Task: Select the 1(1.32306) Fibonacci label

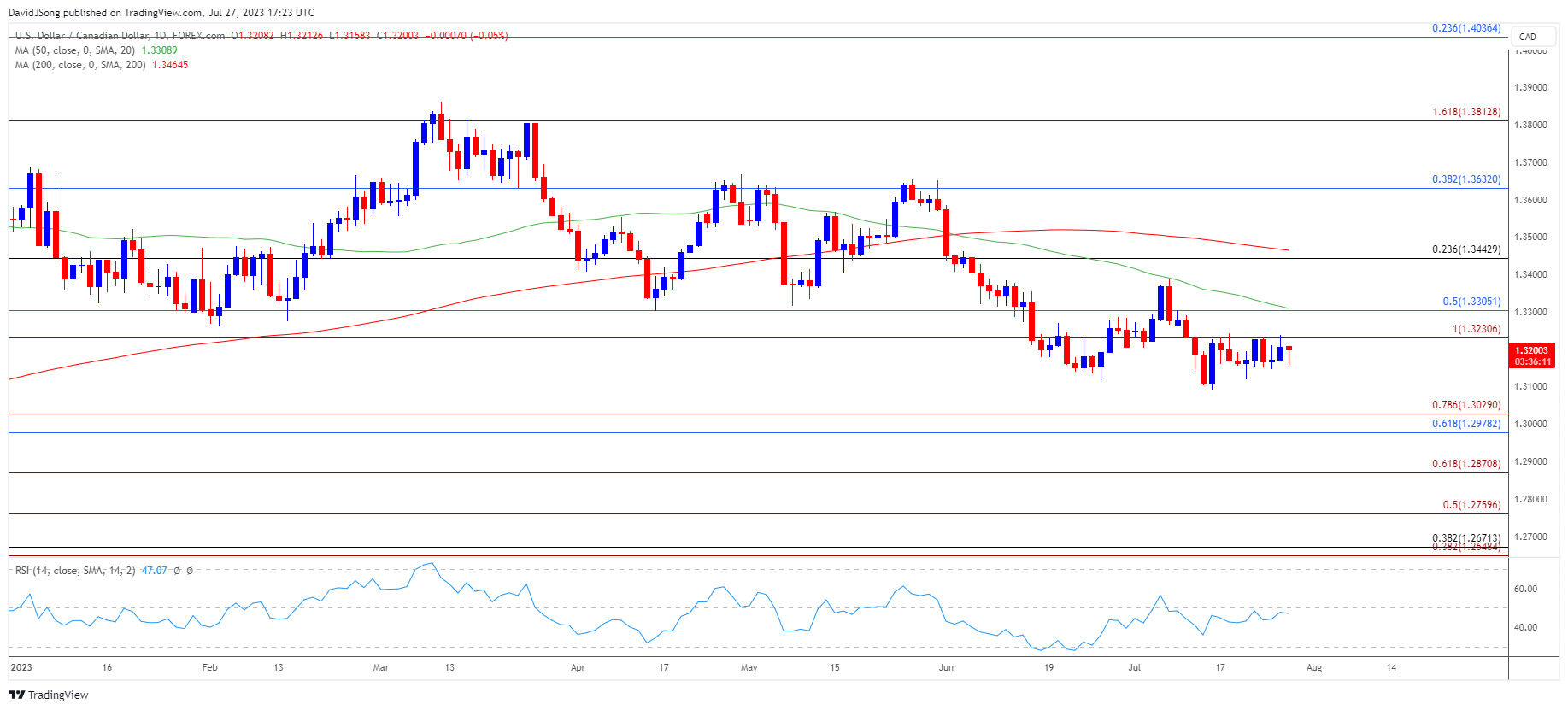Action: coord(1477,329)
